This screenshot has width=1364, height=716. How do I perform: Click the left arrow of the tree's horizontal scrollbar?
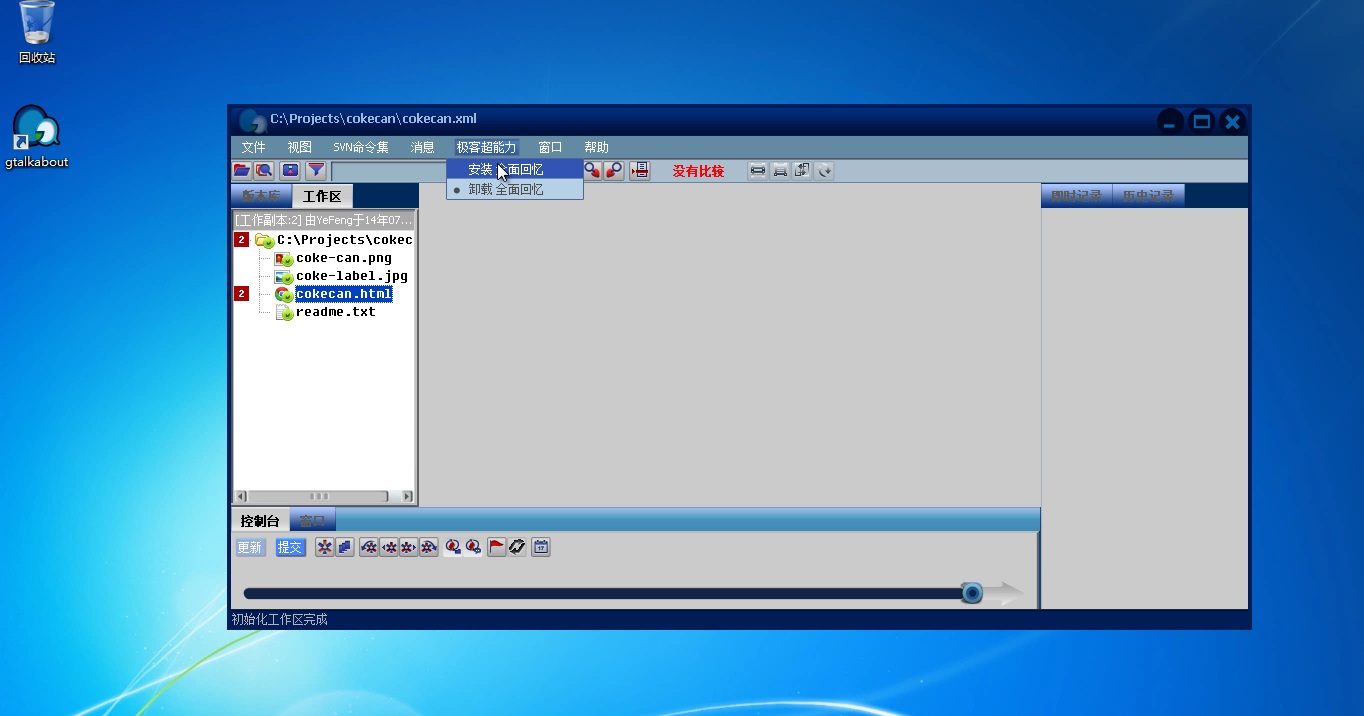point(240,496)
